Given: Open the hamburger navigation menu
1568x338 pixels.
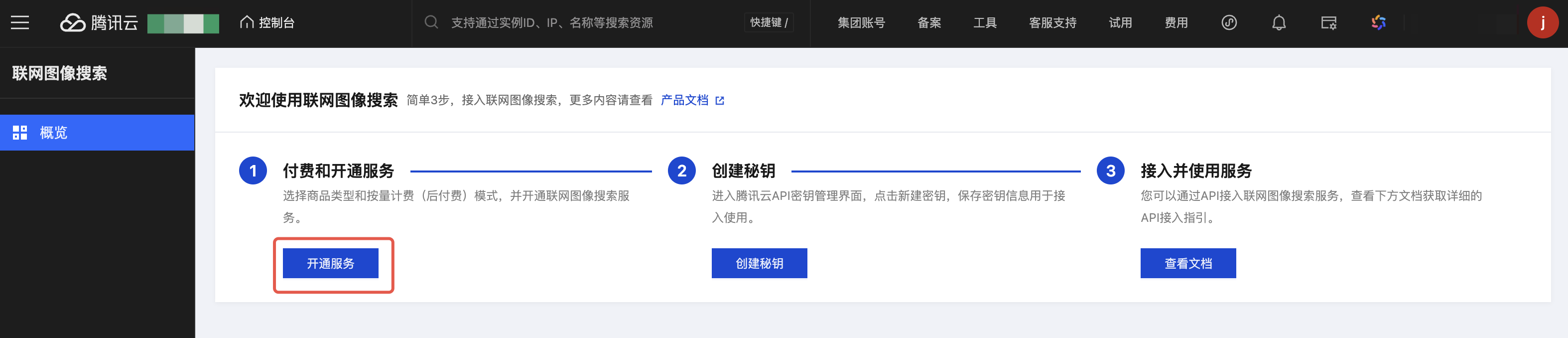Looking at the screenshot, I should click(x=20, y=23).
